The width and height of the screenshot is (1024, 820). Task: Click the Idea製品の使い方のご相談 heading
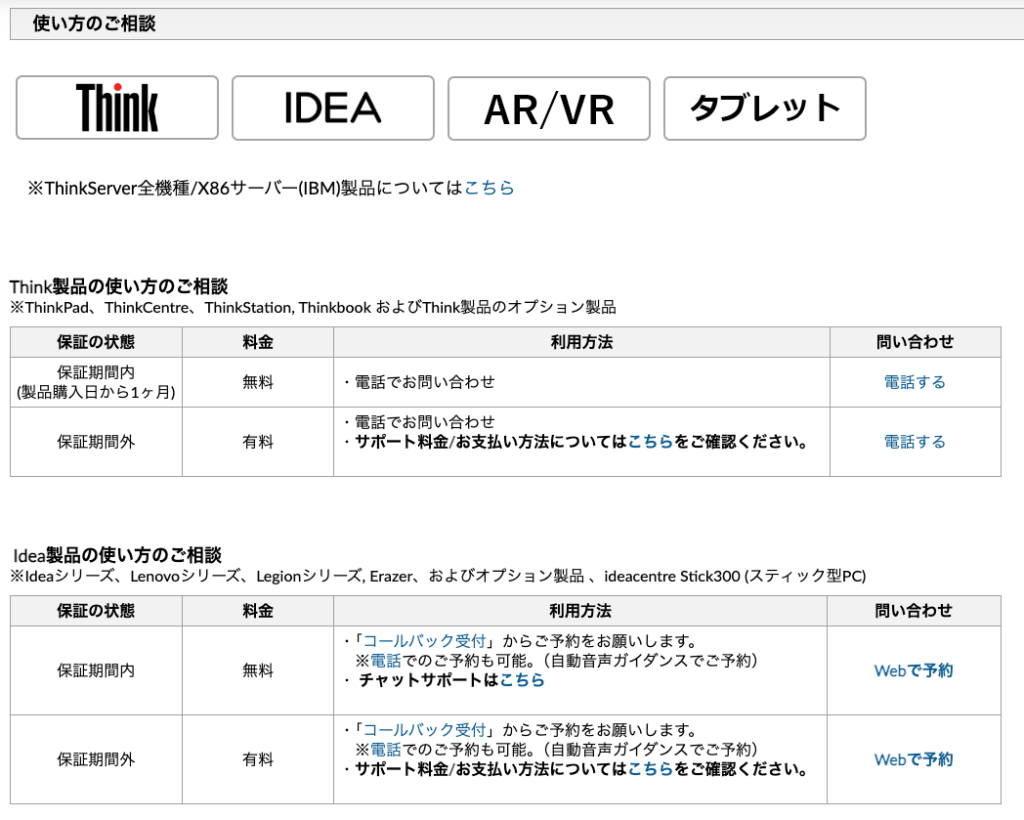(x=117, y=555)
